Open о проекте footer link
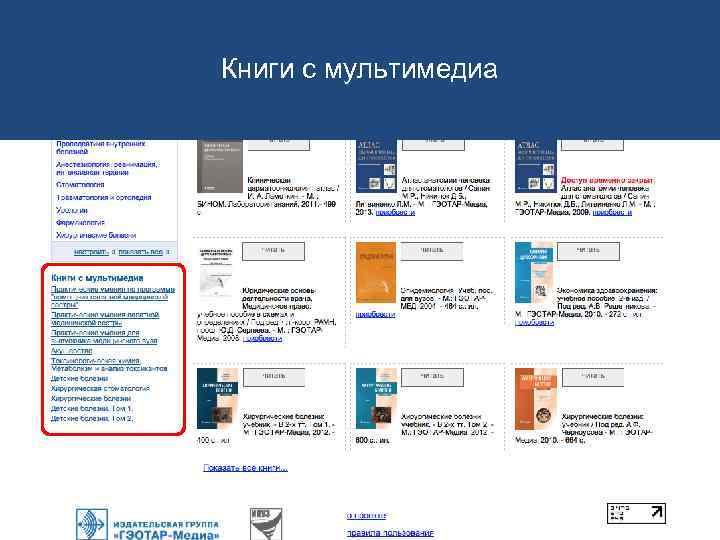The width and height of the screenshot is (720, 540). [366, 516]
